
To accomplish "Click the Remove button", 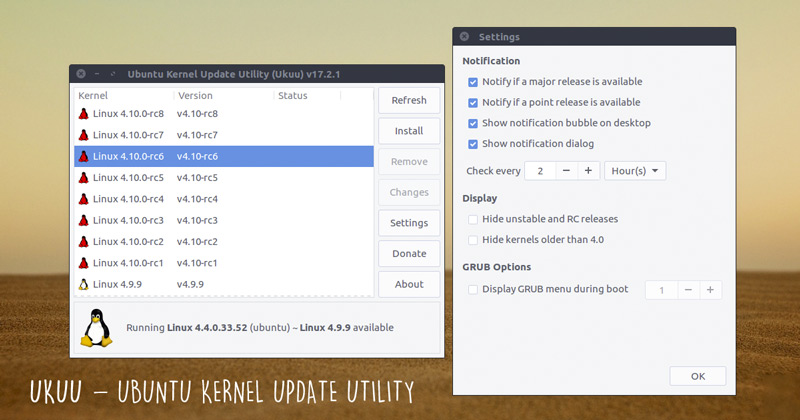I will click(409, 162).
